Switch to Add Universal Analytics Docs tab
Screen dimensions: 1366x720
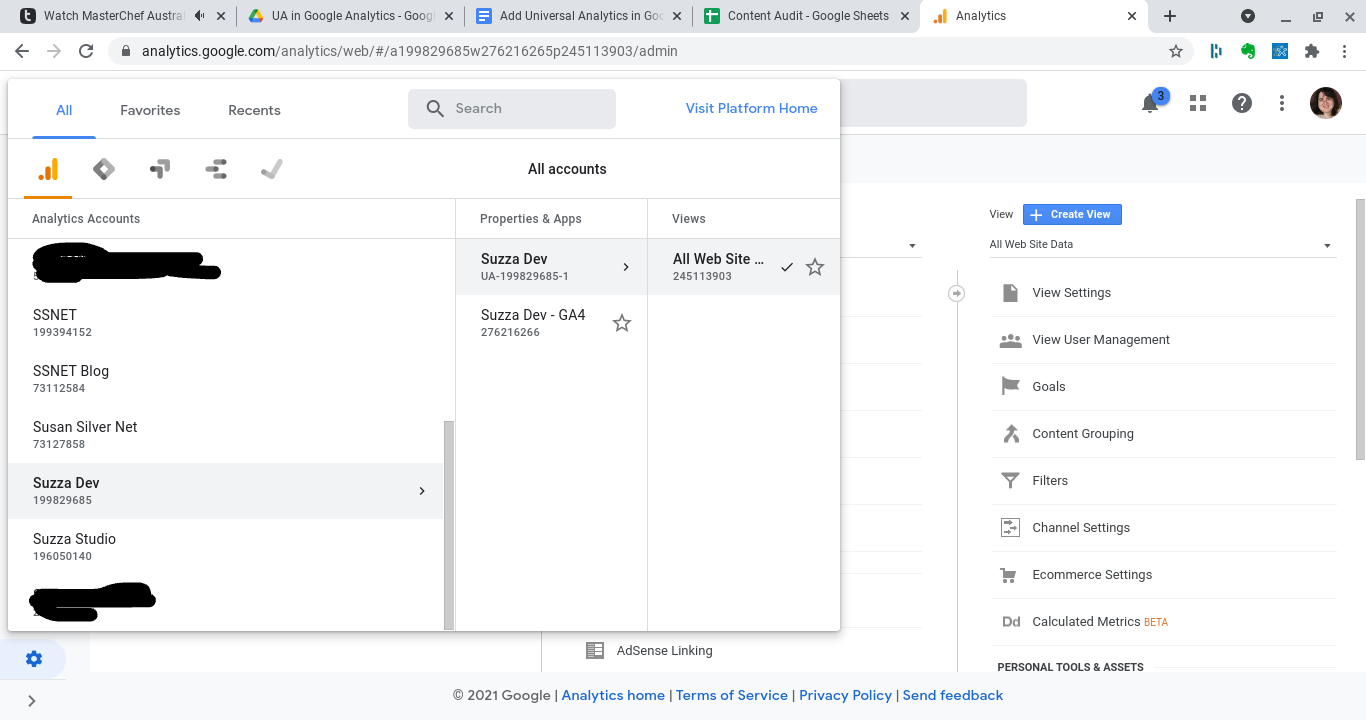pos(579,16)
